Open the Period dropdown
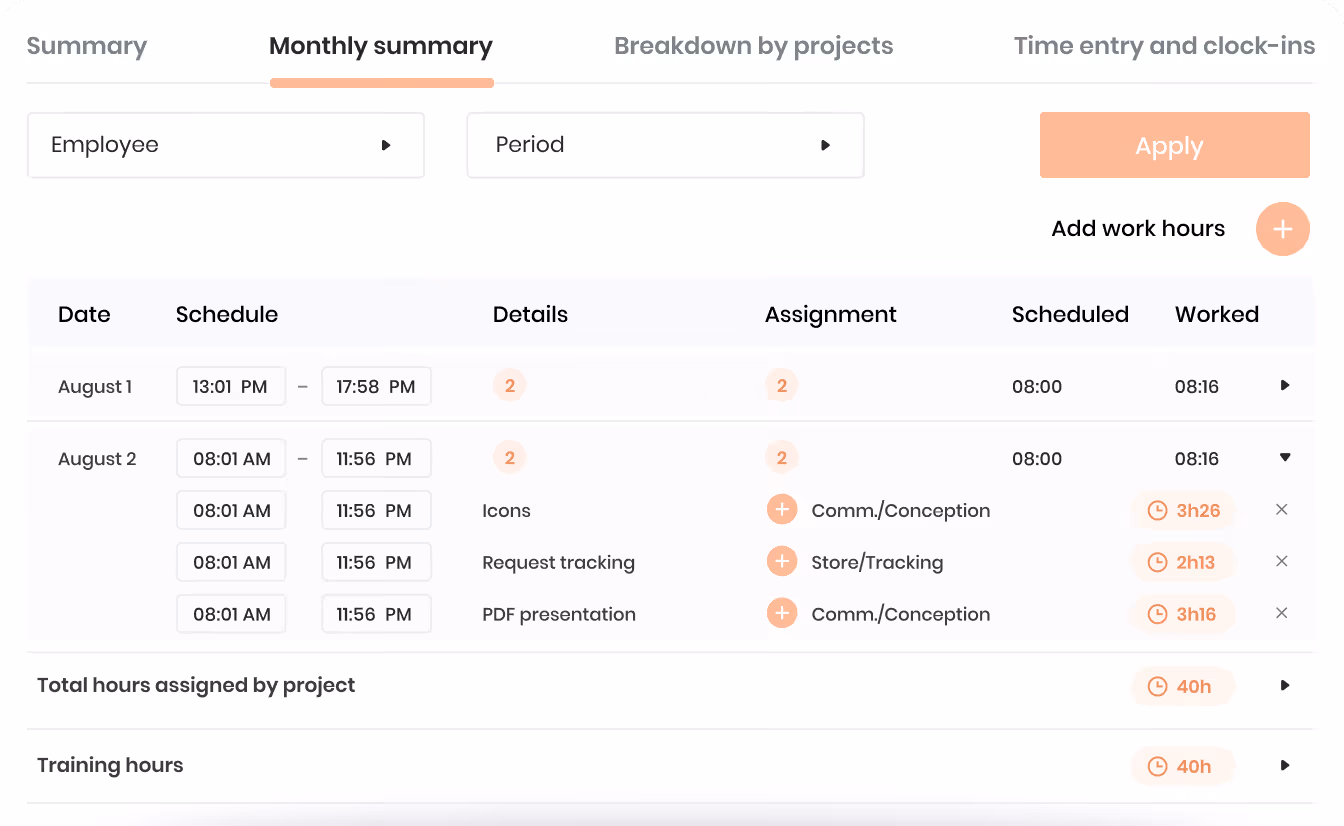 coord(666,145)
